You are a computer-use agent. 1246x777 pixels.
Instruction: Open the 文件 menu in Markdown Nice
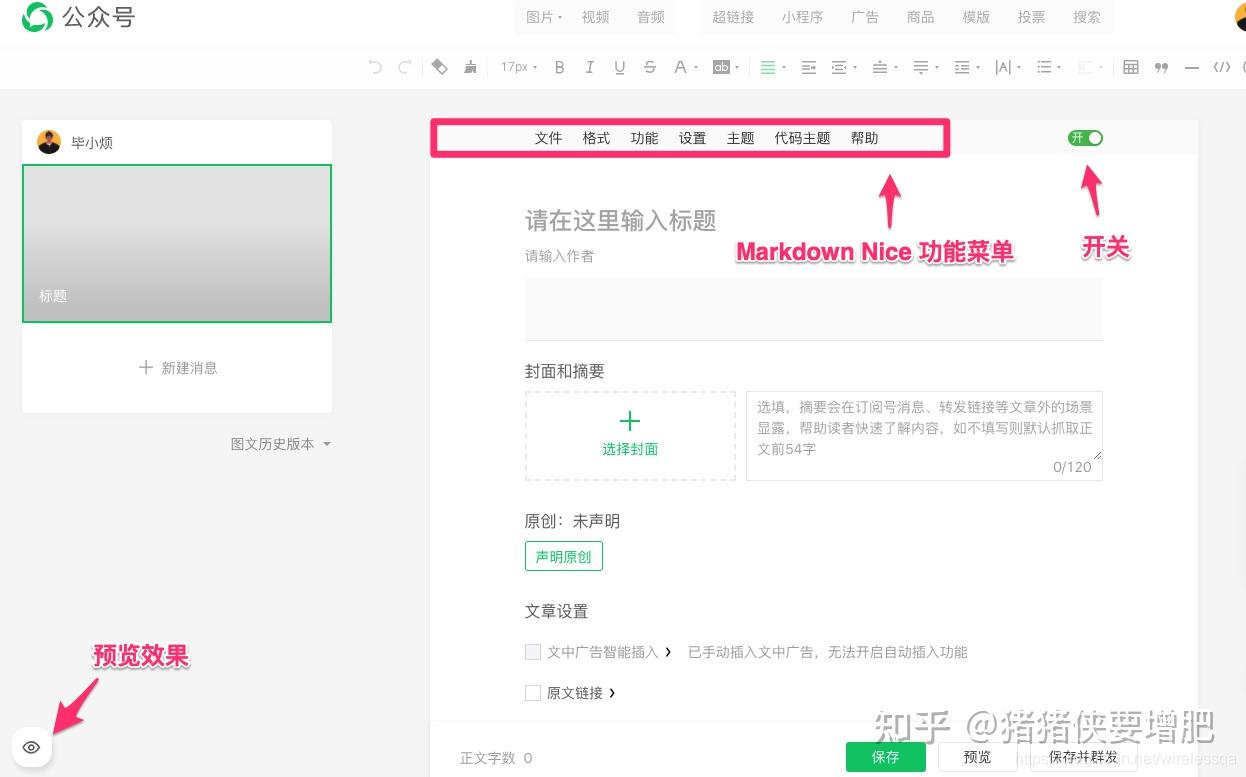coord(548,138)
